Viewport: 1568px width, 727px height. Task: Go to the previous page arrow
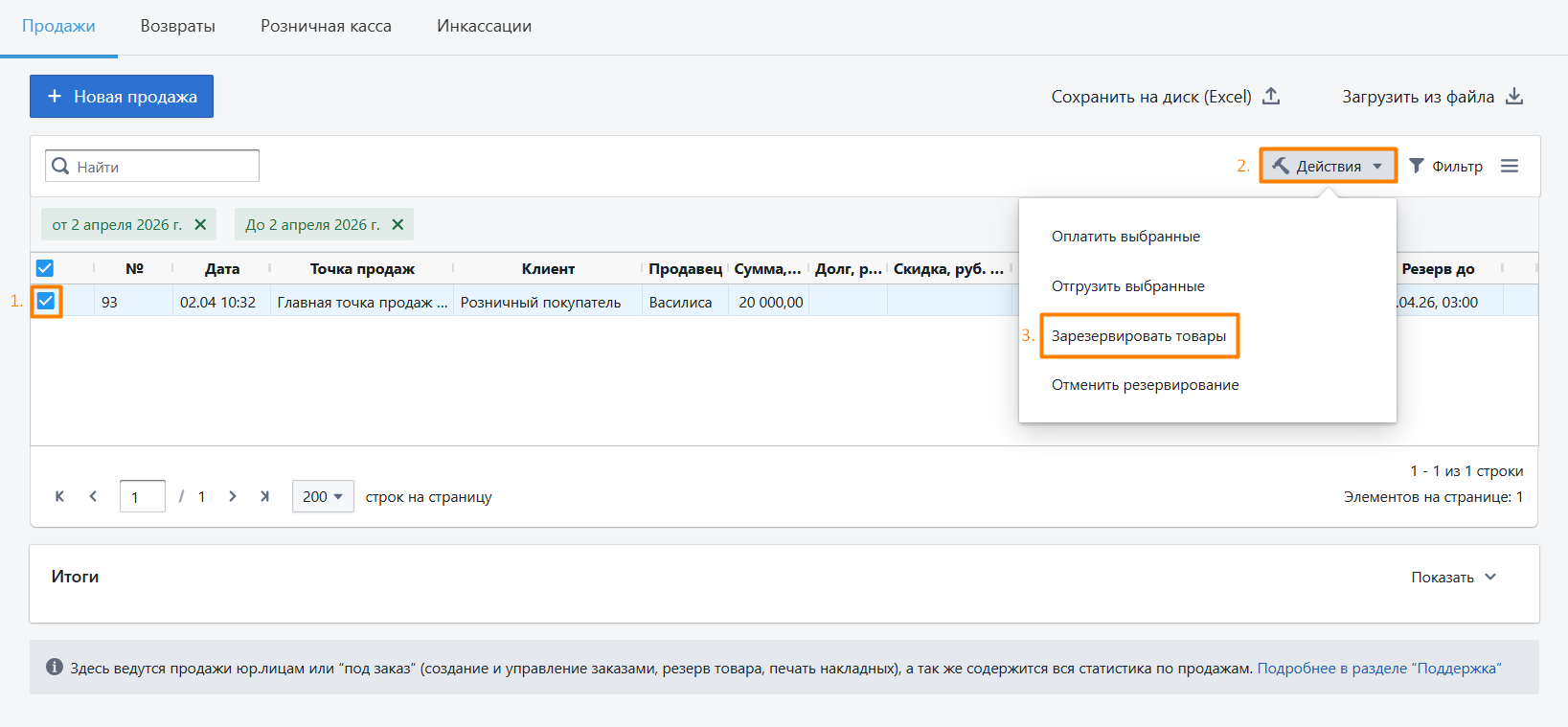click(x=93, y=496)
